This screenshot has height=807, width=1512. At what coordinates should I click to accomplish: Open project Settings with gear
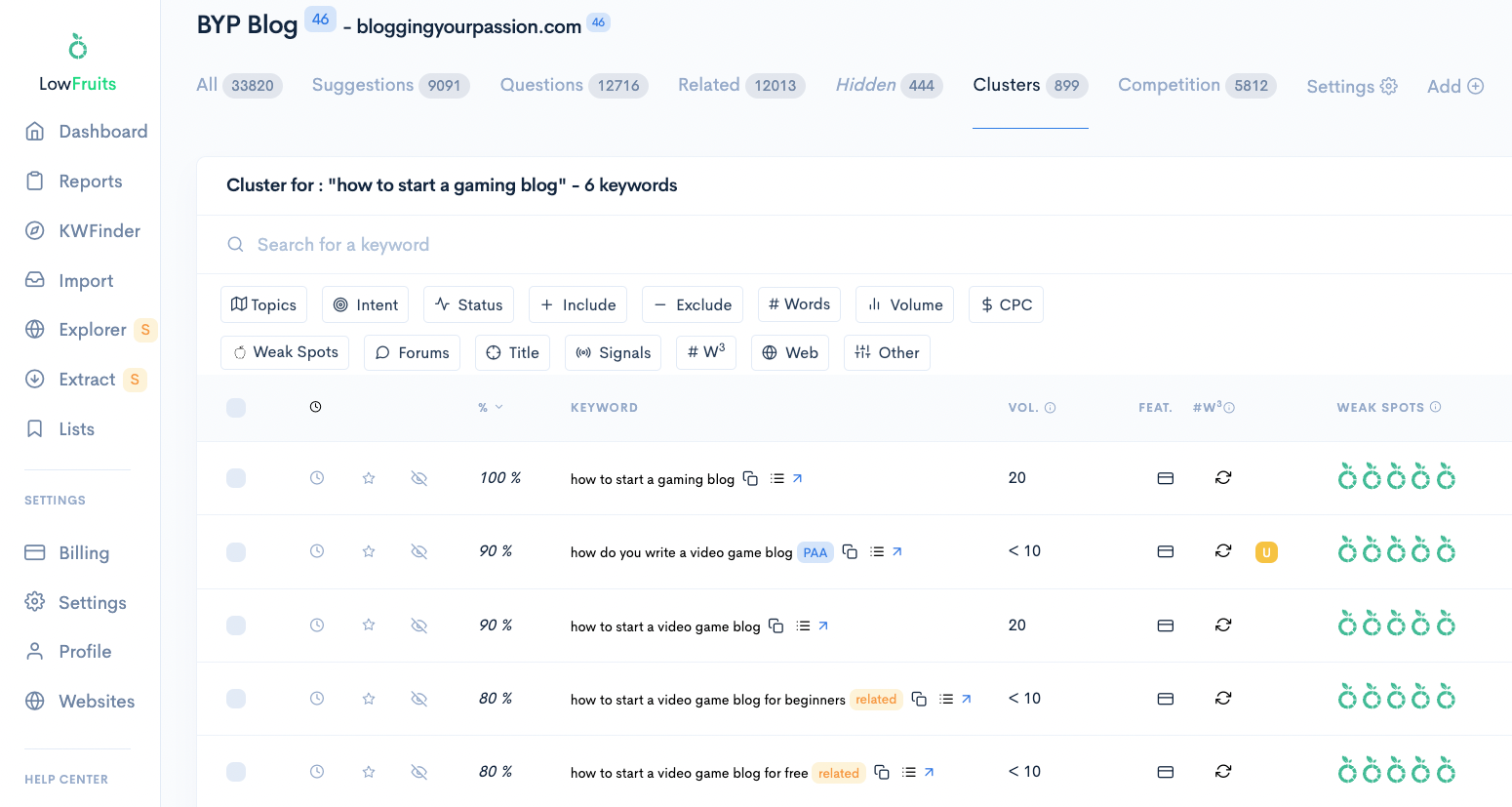tap(1352, 86)
